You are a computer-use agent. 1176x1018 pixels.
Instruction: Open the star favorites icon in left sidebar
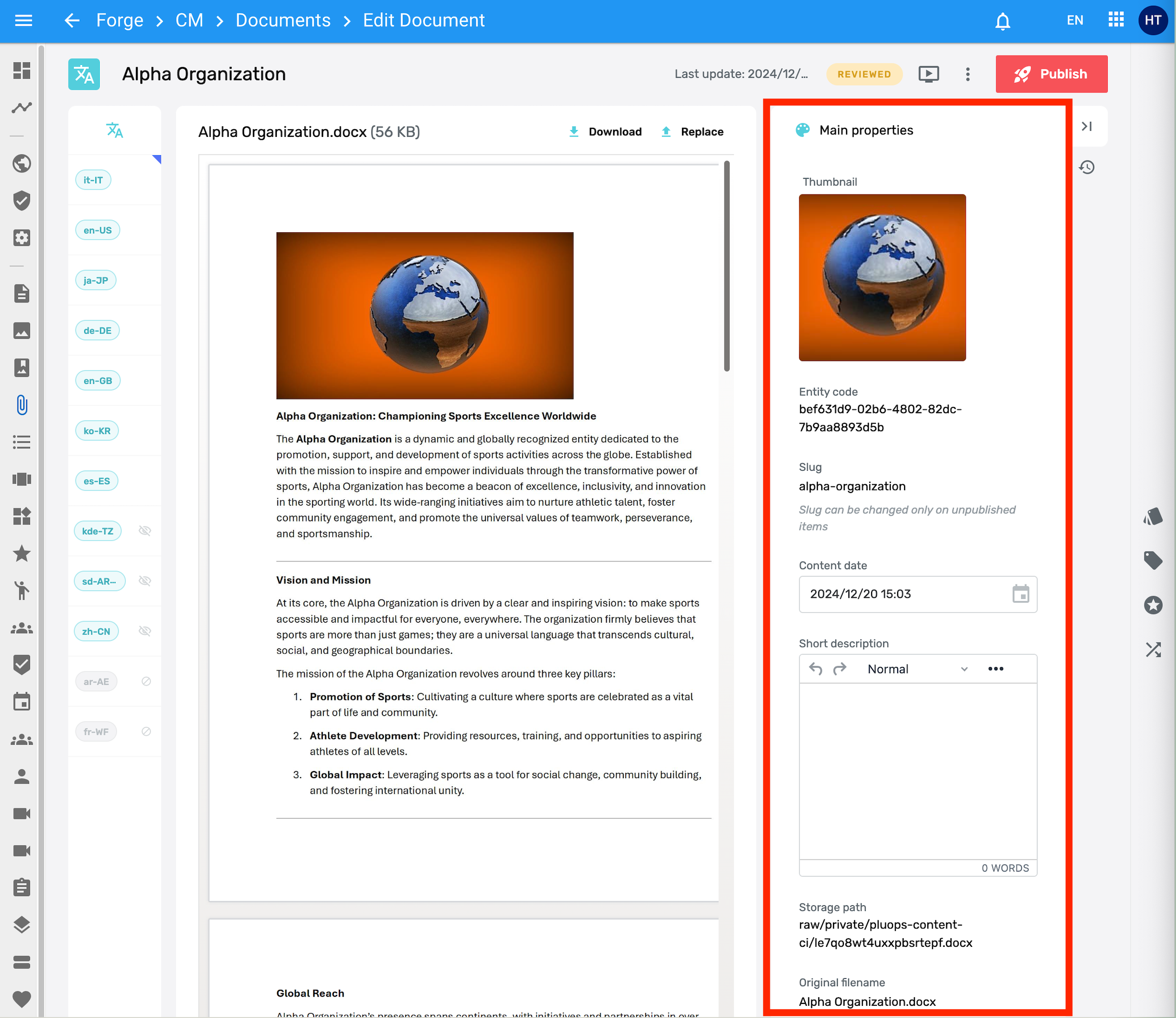pyautogui.click(x=22, y=554)
